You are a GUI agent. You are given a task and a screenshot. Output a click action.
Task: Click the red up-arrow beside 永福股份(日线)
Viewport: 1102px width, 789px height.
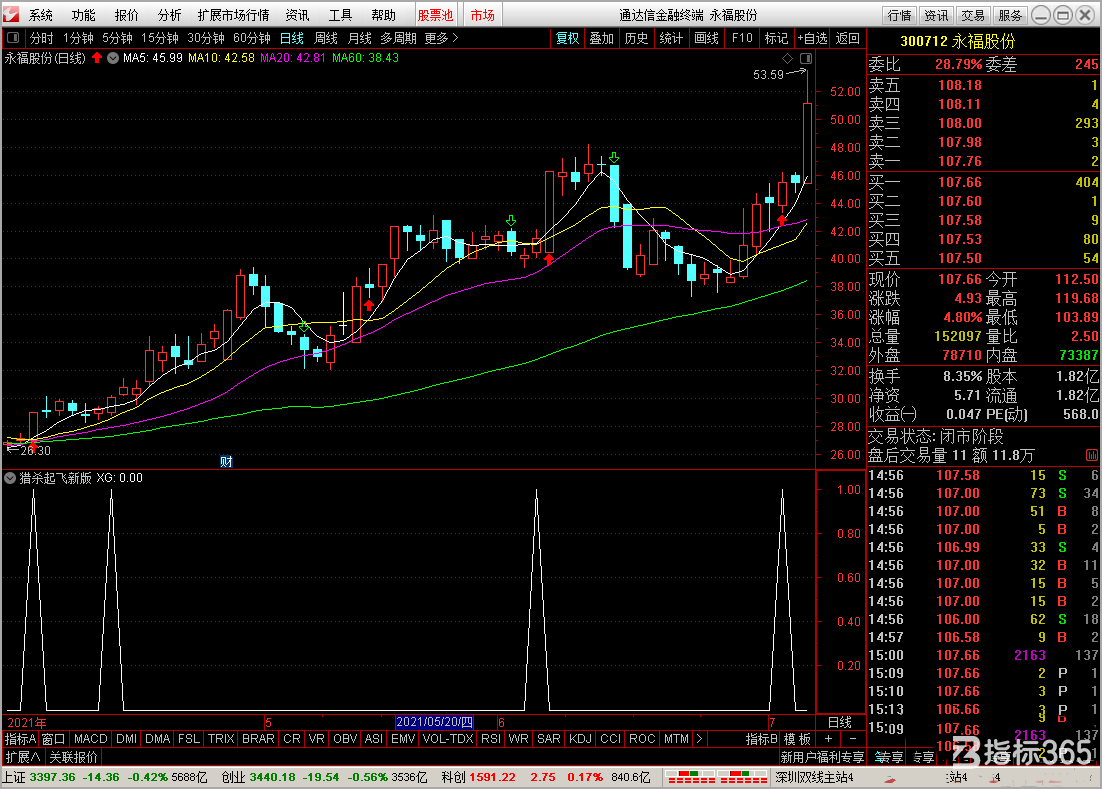pos(97,58)
